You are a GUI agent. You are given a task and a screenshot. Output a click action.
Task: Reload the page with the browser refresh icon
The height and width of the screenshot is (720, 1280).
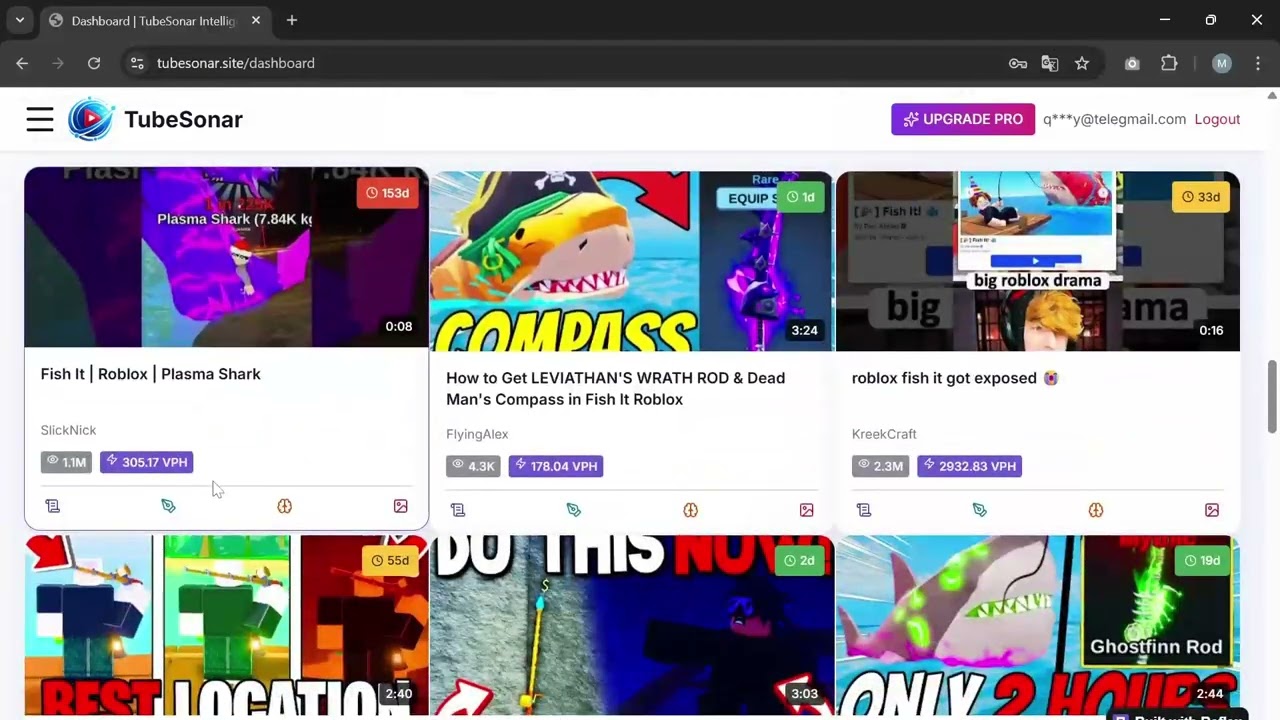click(94, 63)
